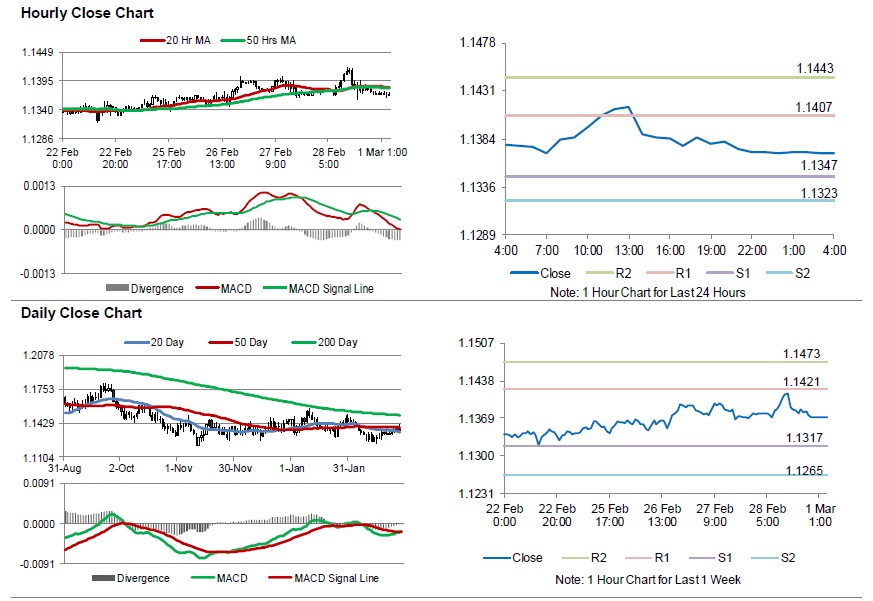Select the 1.1265 level label
The height and width of the screenshot is (601, 873).
(x=802, y=467)
